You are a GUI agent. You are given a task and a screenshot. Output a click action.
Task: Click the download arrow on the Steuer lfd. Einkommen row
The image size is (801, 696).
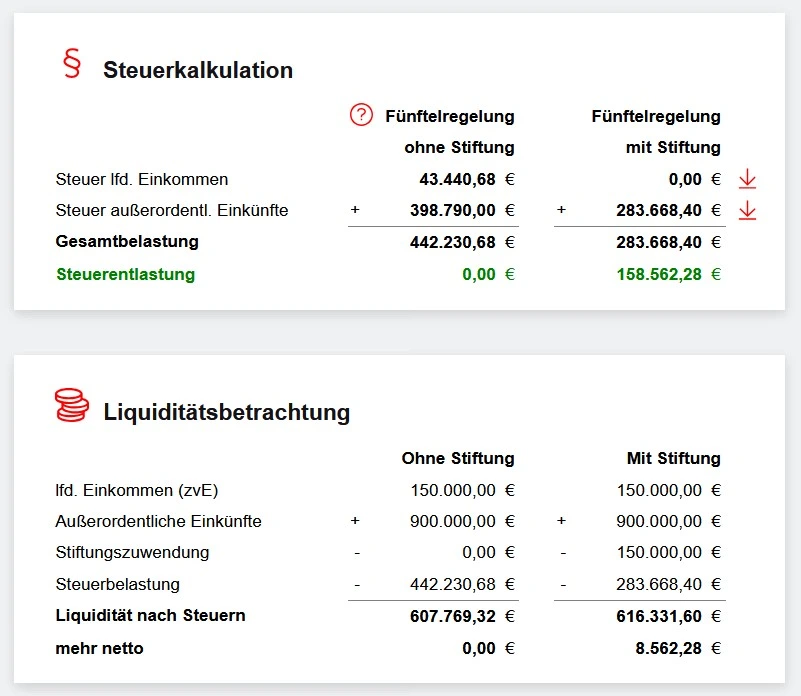coord(746,179)
